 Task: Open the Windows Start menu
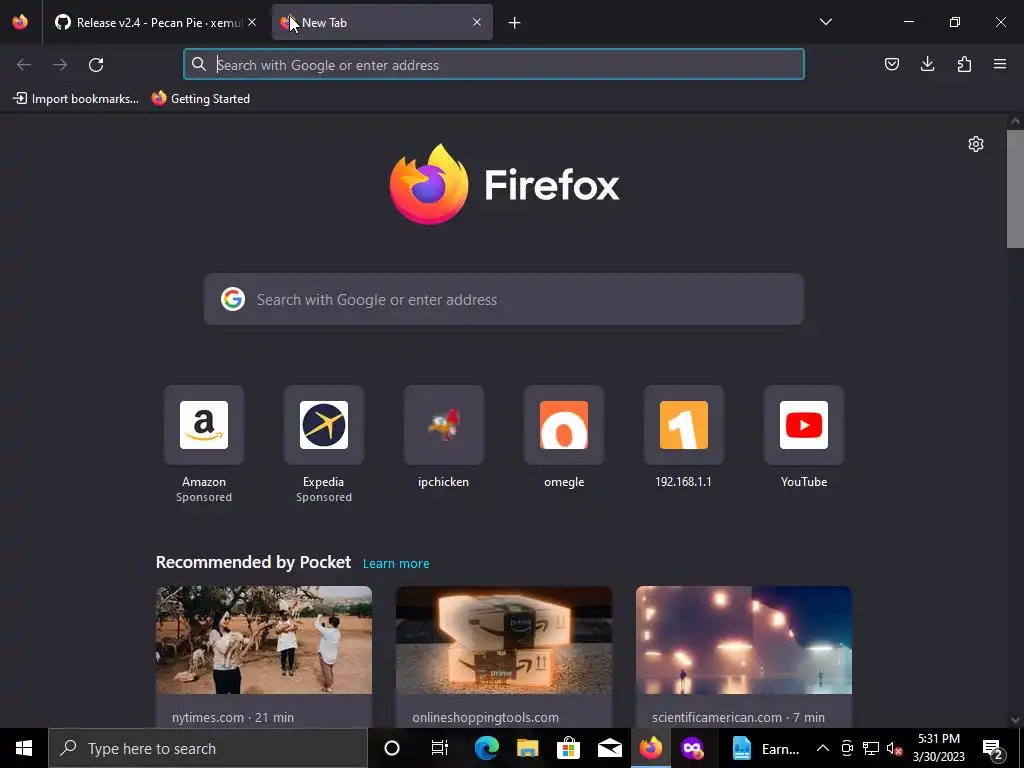tap(24, 748)
